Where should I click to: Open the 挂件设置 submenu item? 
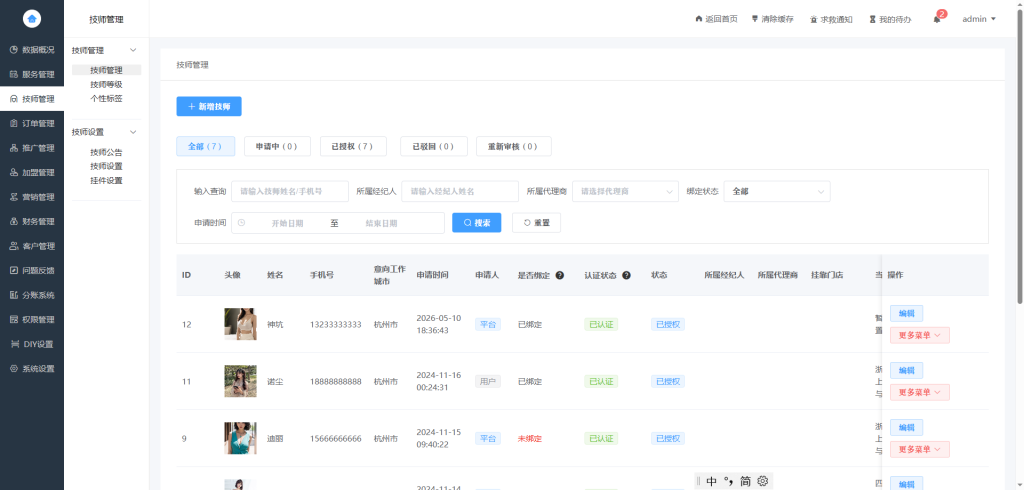pyautogui.click(x=106, y=180)
